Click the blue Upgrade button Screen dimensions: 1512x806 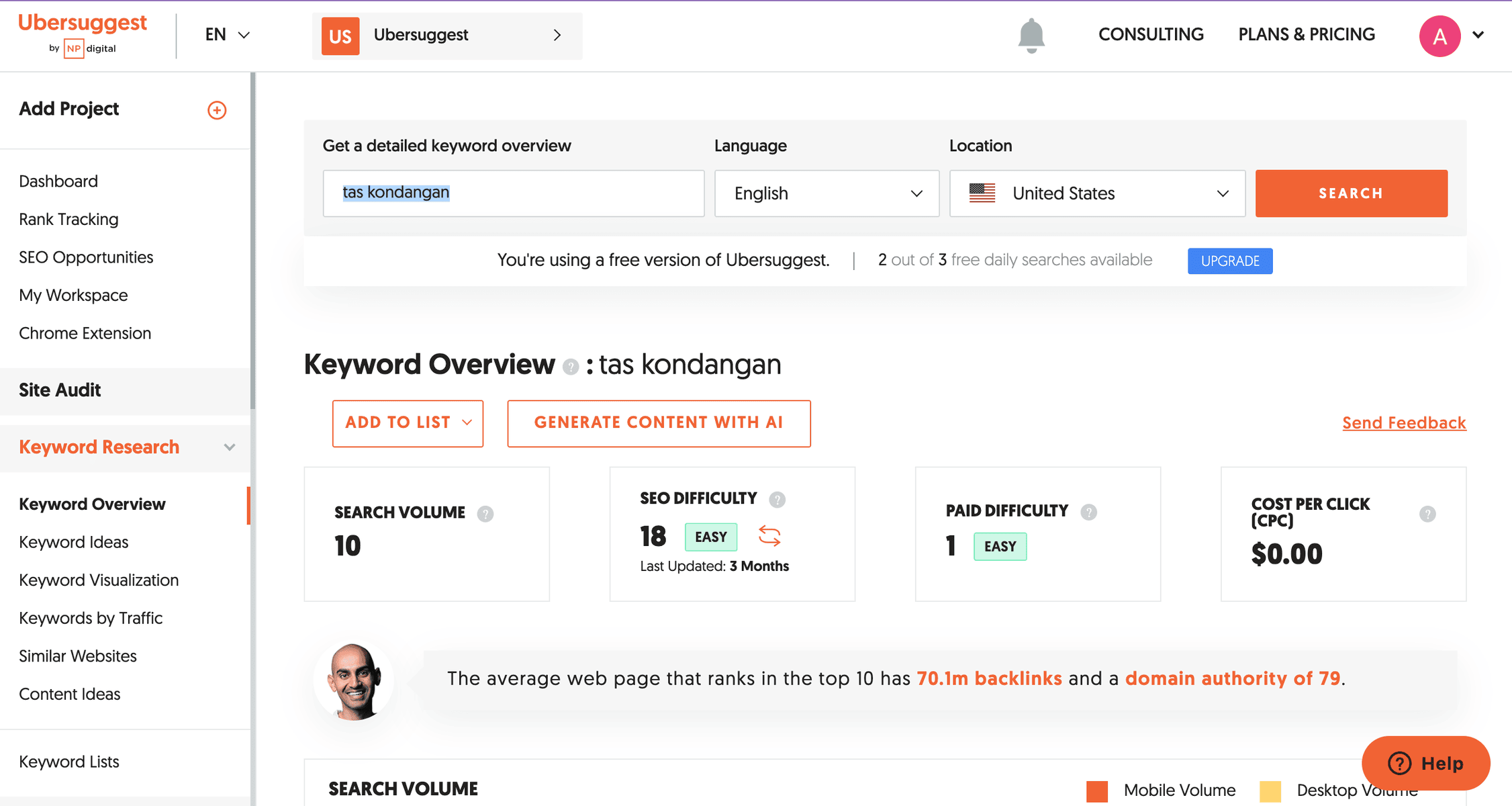click(1230, 261)
